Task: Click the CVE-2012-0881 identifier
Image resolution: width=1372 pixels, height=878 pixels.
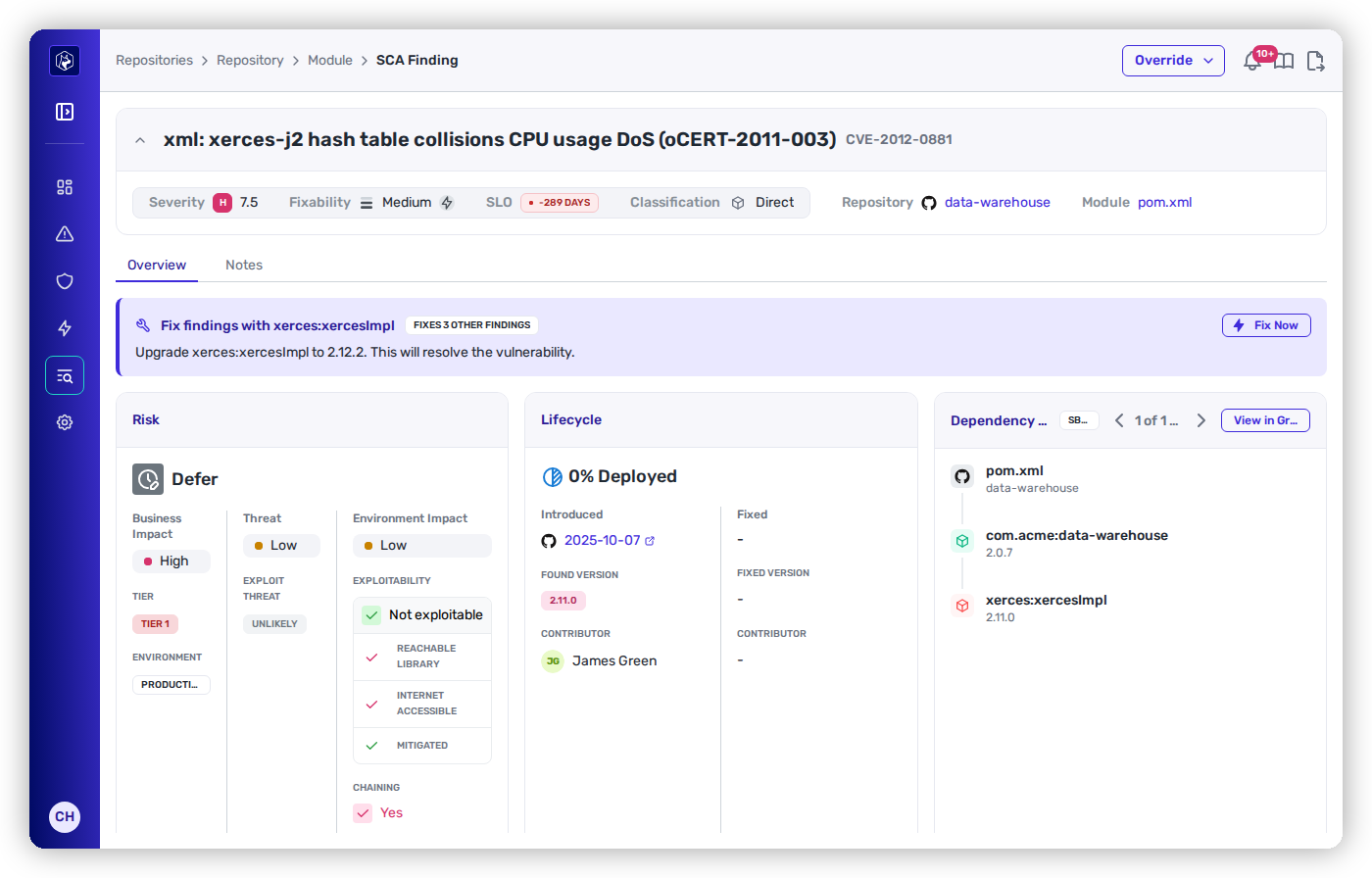Action: [x=899, y=140]
